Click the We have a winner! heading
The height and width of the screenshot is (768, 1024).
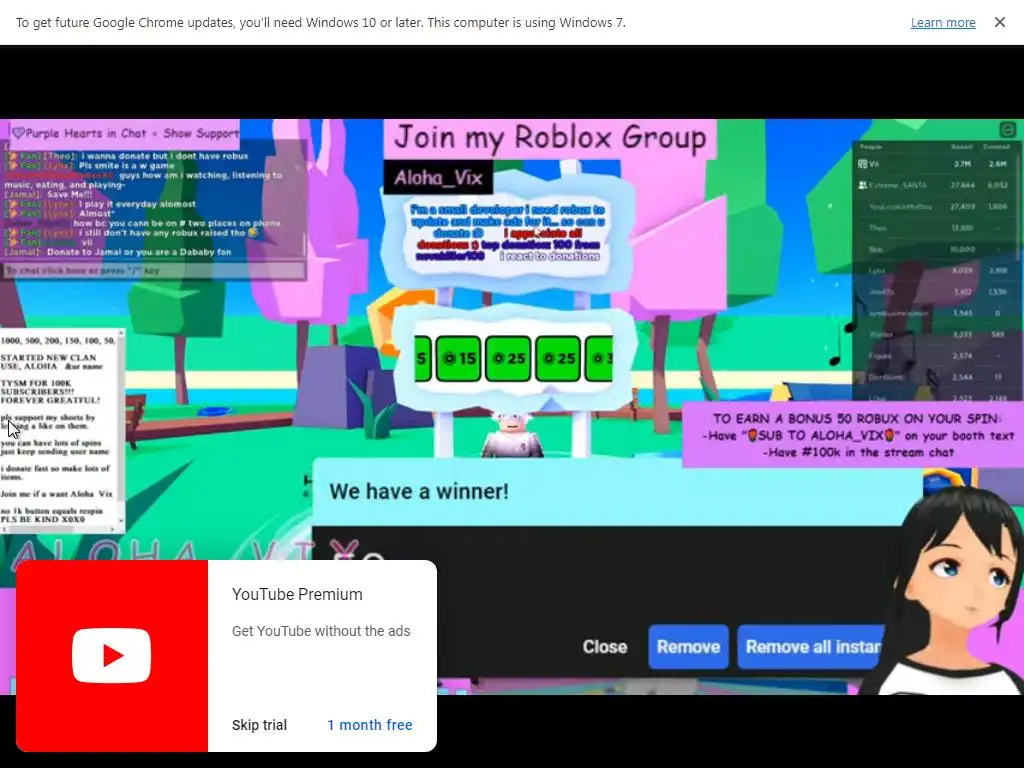click(x=419, y=491)
